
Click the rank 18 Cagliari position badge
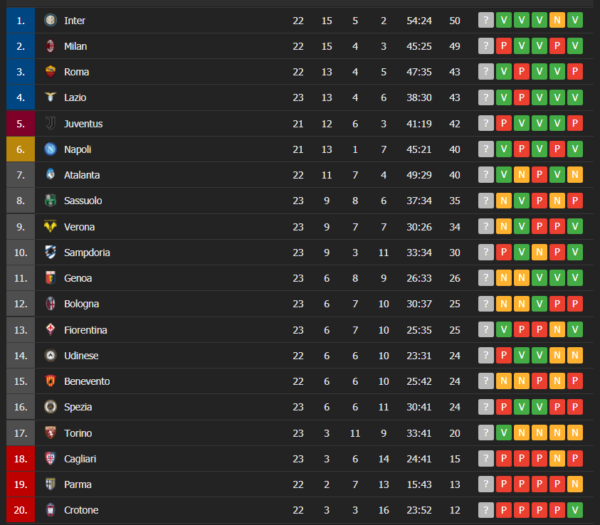[x=20, y=459]
